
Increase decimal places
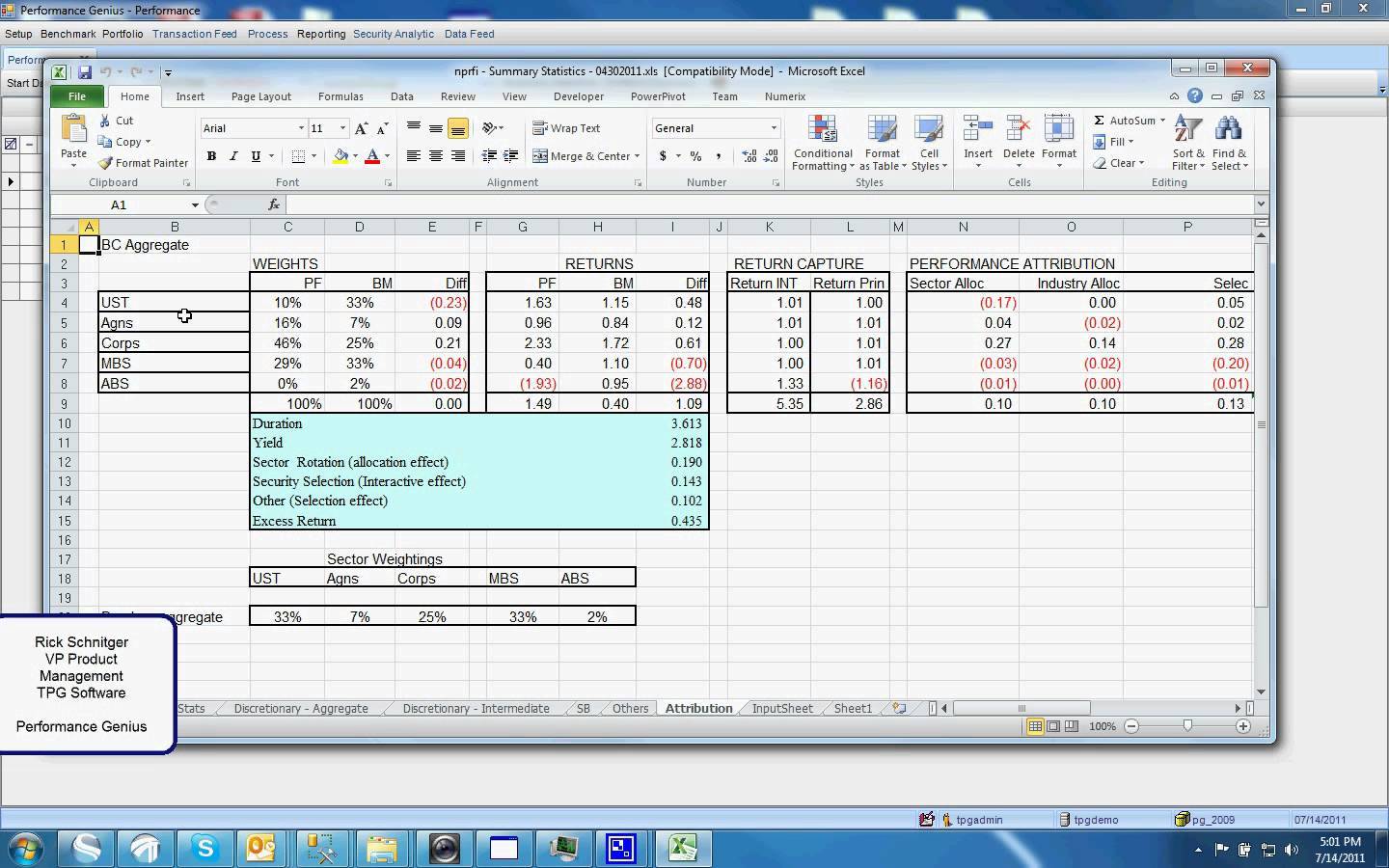(x=749, y=156)
